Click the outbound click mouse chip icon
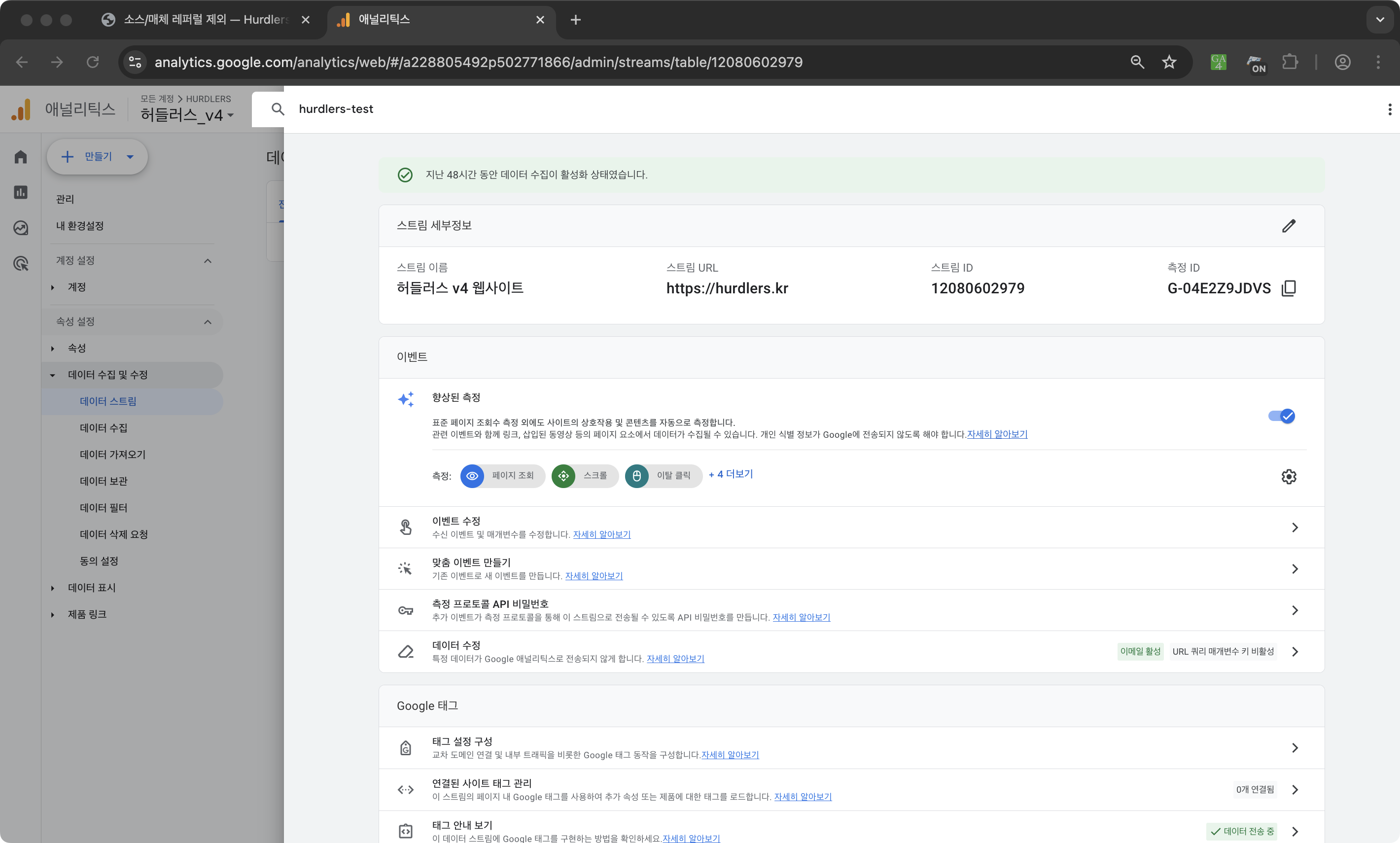 [x=637, y=476]
